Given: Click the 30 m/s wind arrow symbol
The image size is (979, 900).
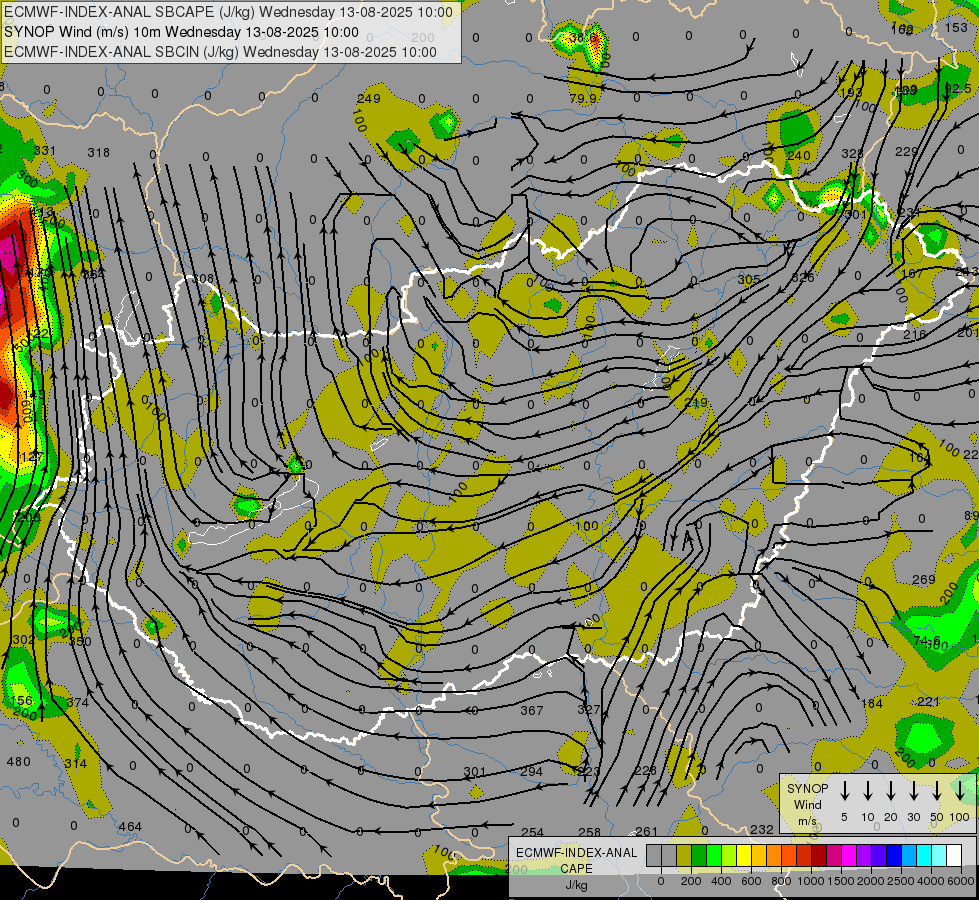Looking at the screenshot, I should pos(913,791).
